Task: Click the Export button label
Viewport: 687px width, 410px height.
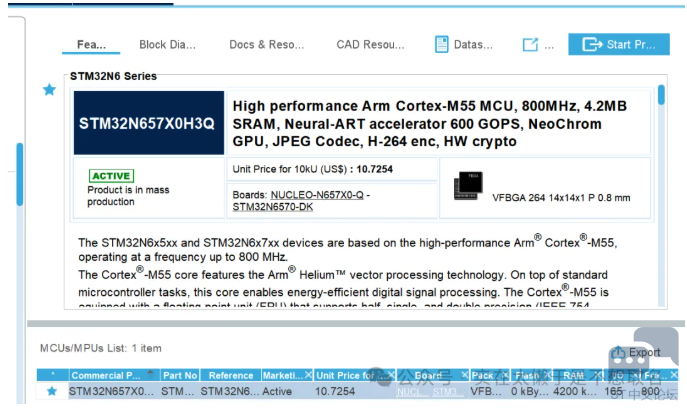Action: coord(645,352)
